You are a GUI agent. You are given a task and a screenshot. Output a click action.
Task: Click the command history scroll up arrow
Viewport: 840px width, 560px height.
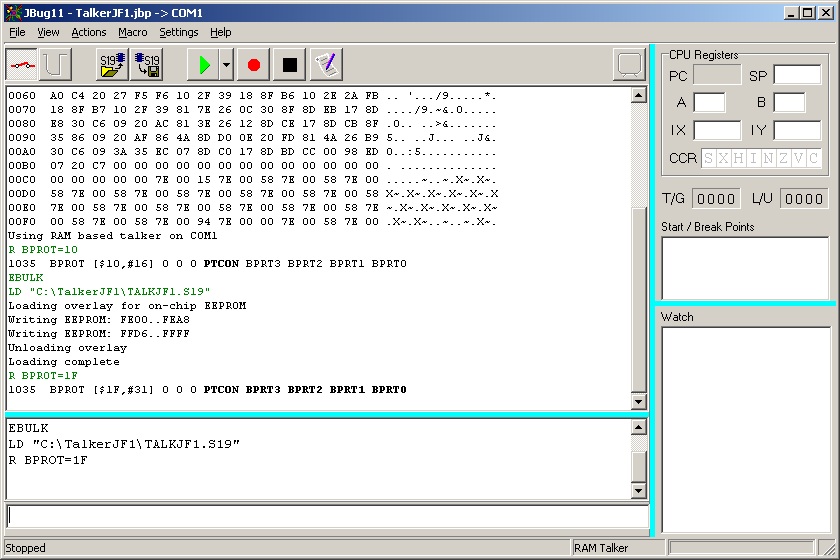click(638, 427)
